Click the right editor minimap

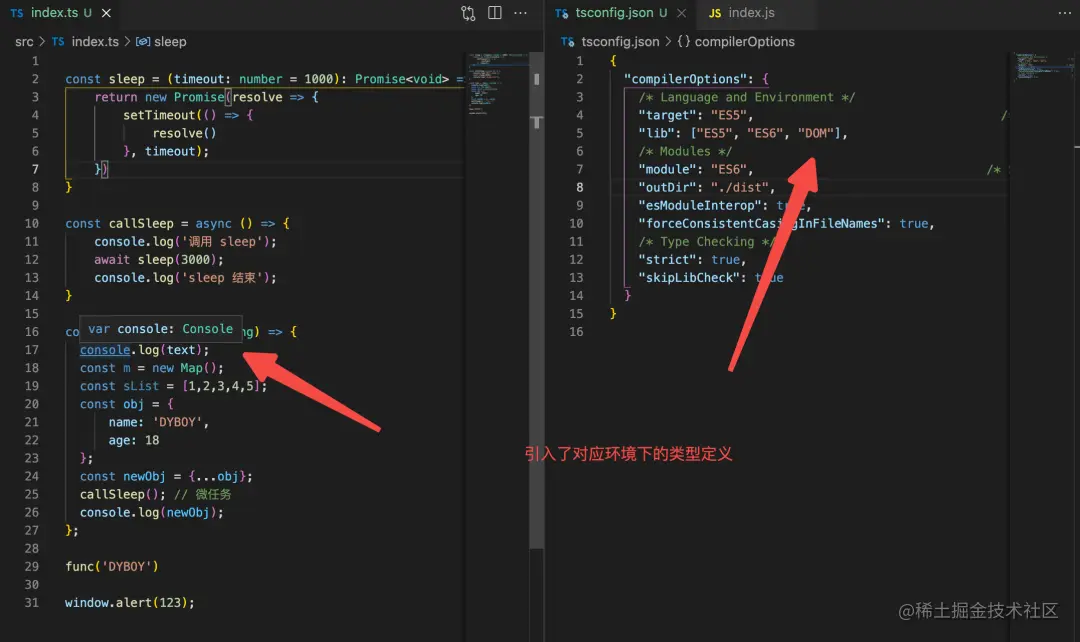(1044, 66)
